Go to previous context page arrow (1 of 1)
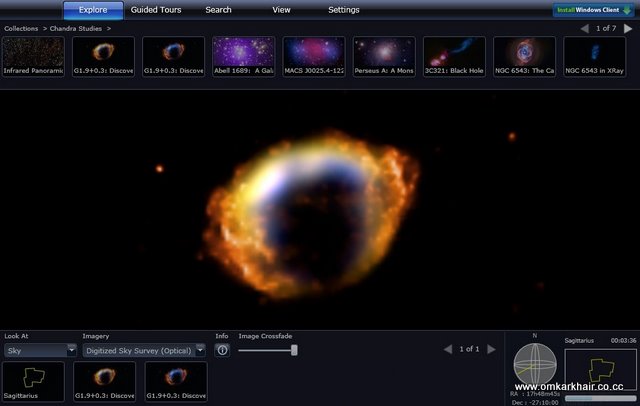 pyautogui.click(x=448, y=349)
